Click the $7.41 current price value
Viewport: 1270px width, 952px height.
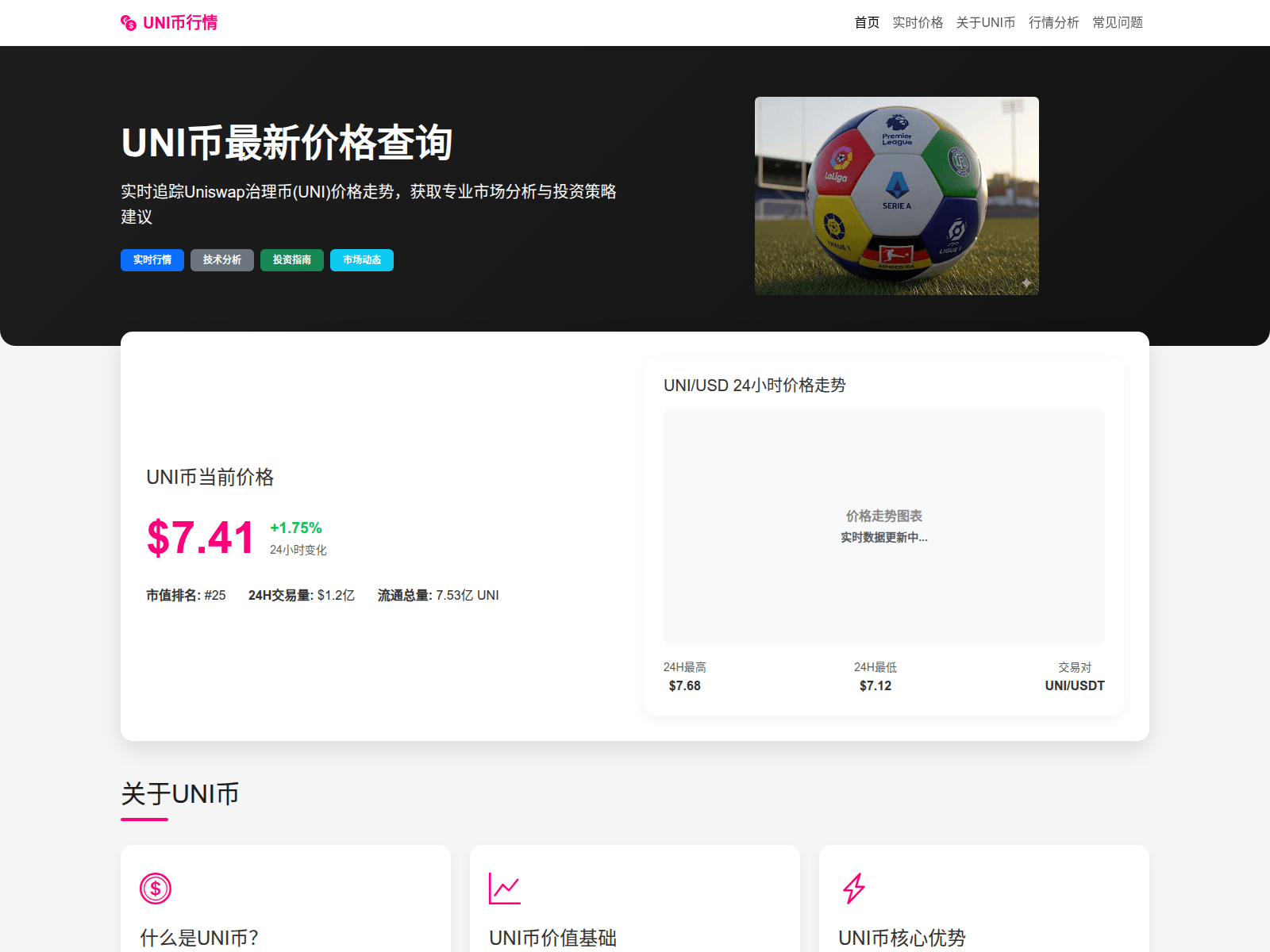click(200, 538)
